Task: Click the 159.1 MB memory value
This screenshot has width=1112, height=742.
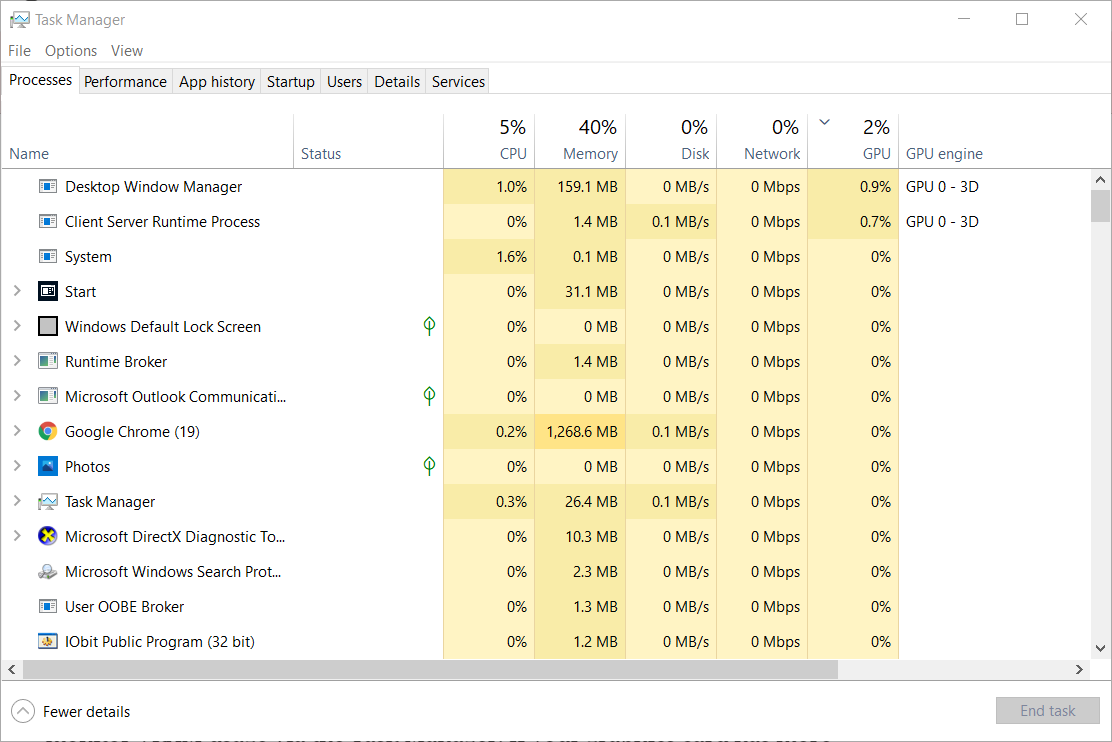Action: (587, 187)
